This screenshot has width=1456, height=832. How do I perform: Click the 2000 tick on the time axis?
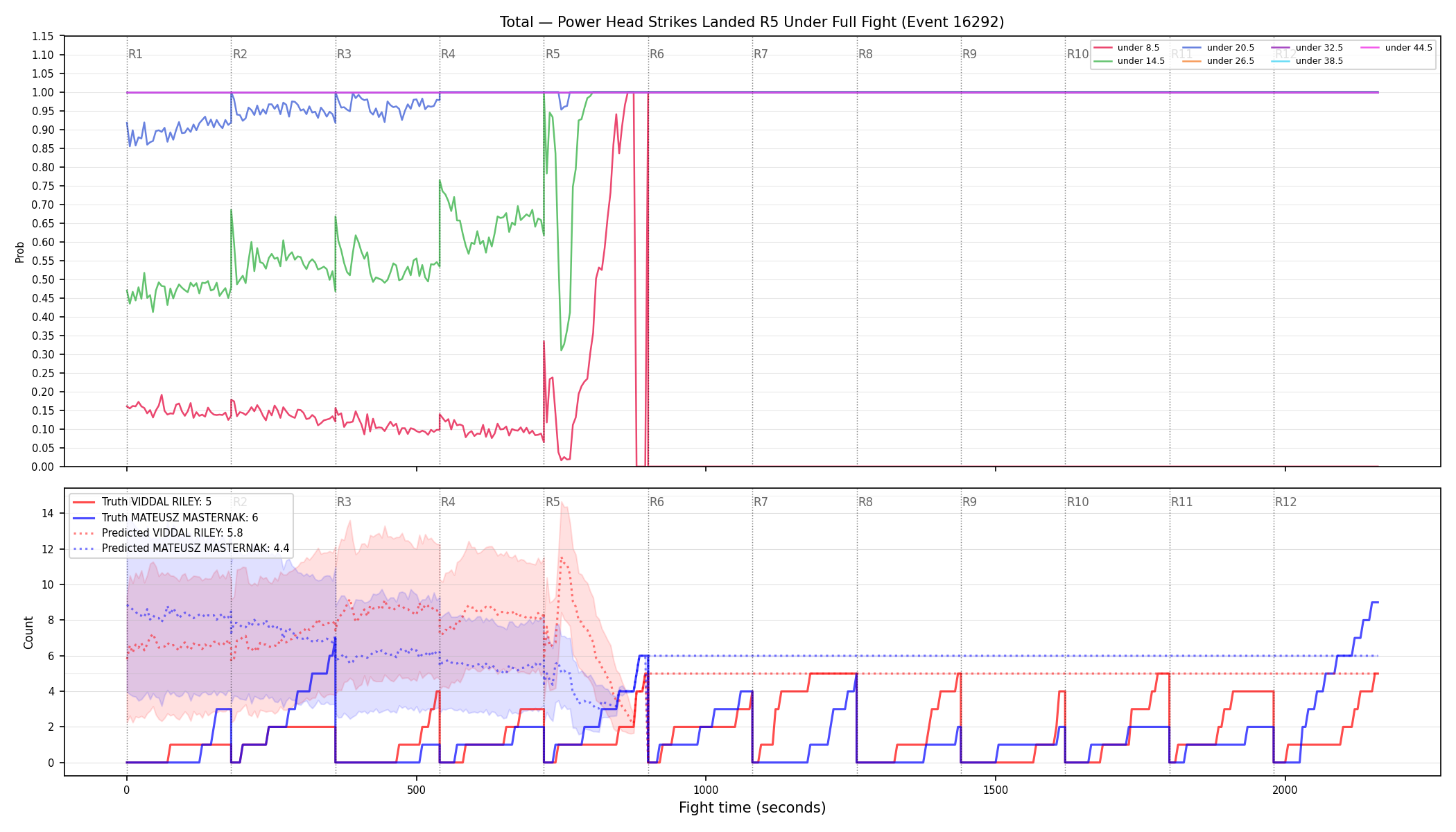[x=1285, y=790]
